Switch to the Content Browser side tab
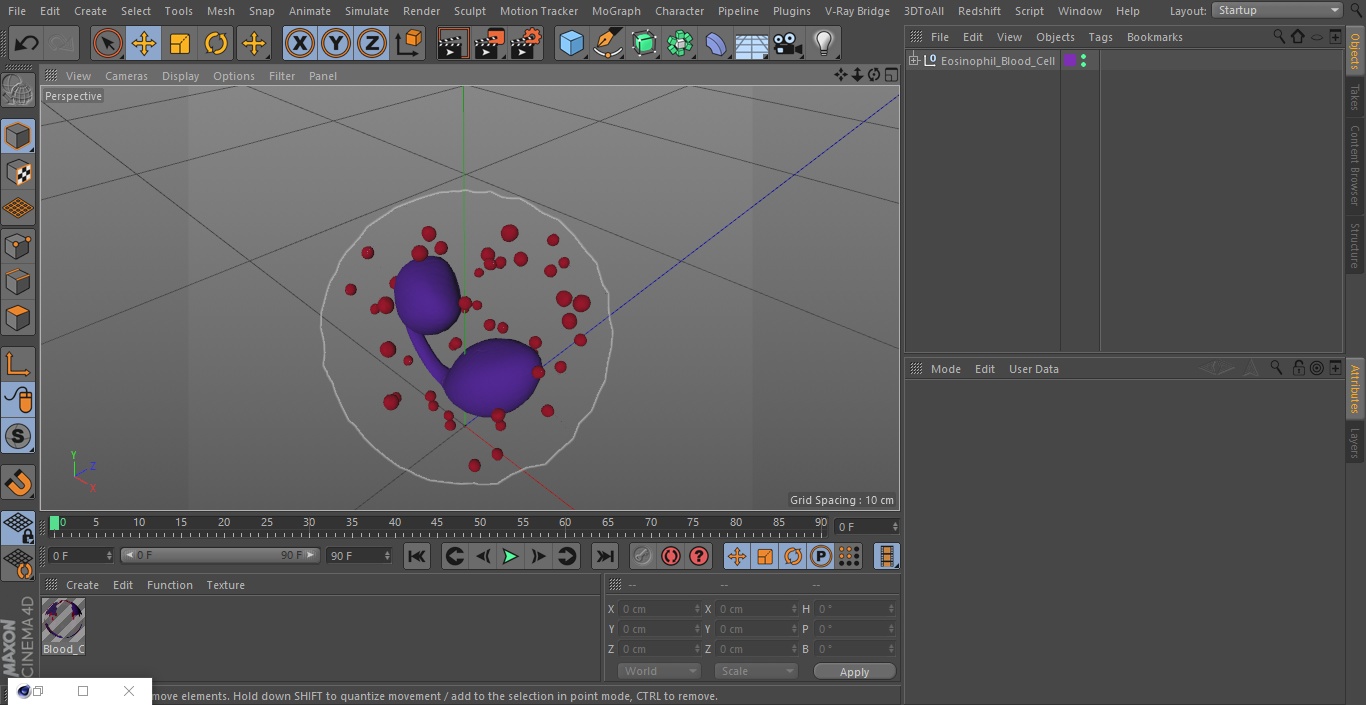 [1355, 165]
